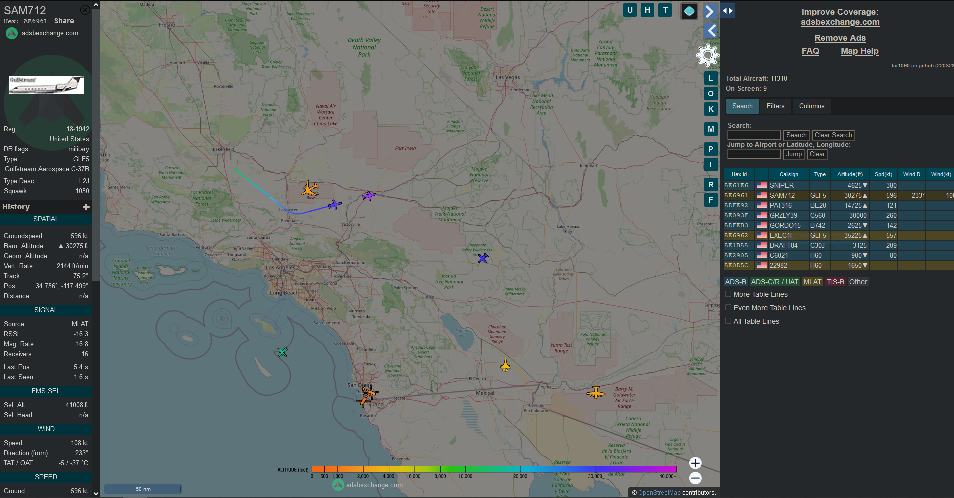Open the FAQ link
Image resolution: width=954 pixels, height=498 pixels.
pyautogui.click(x=810, y=51)
